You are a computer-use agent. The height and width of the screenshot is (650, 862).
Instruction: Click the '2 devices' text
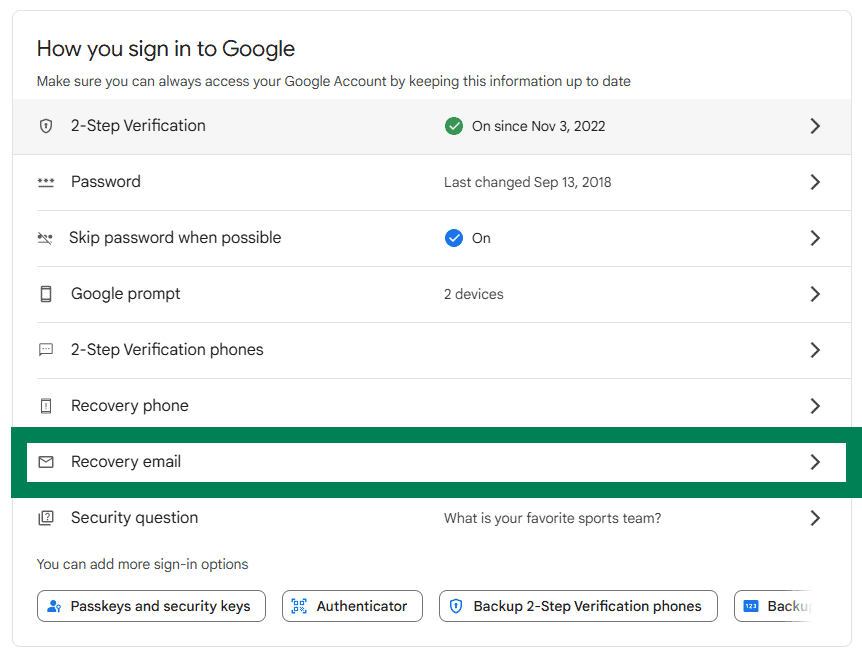pos(474,295)
